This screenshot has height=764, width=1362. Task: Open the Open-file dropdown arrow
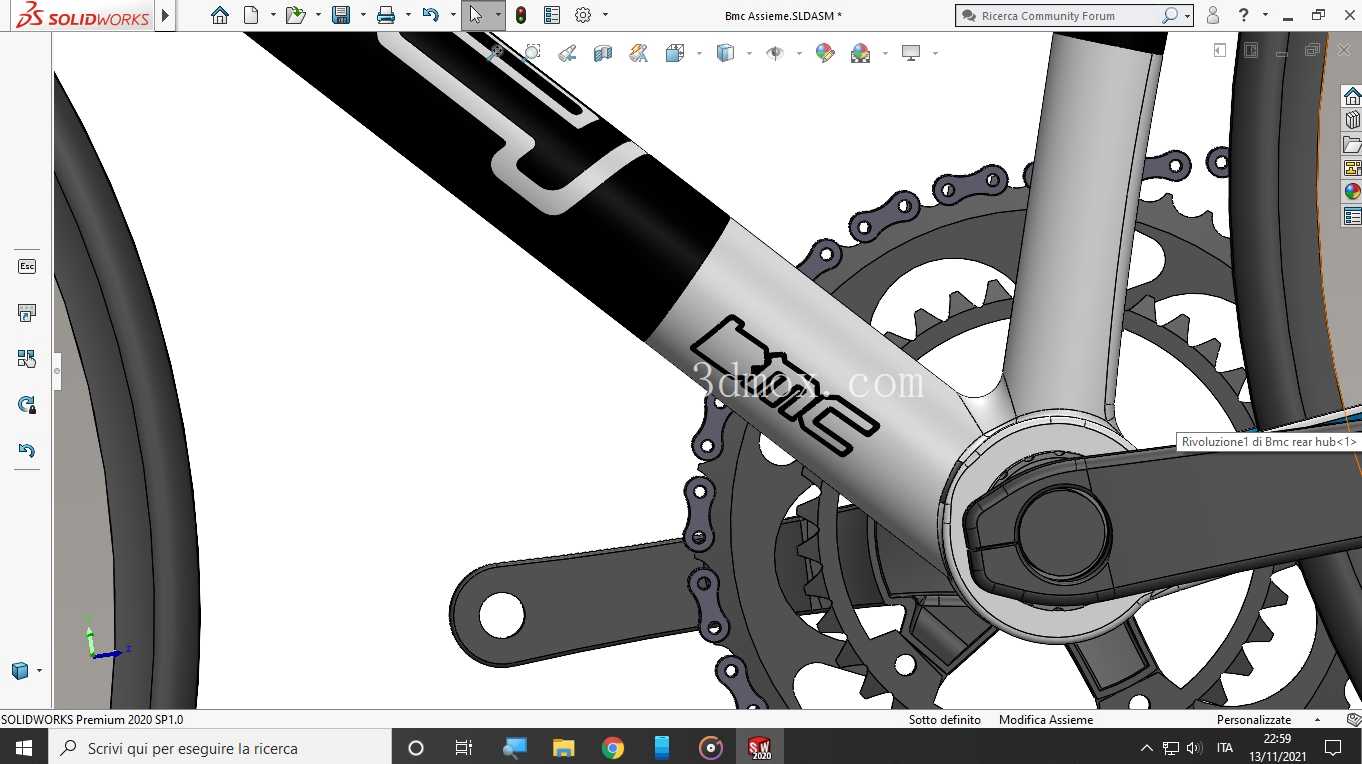318,15
